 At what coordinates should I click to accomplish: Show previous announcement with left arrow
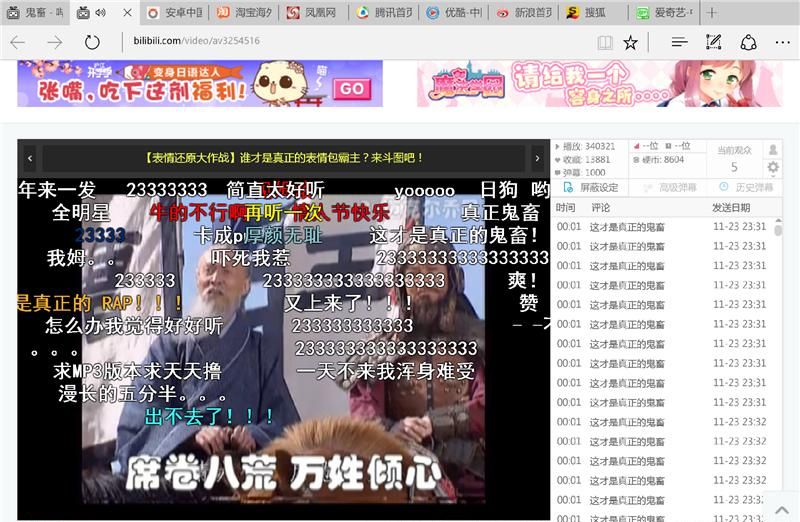coord(30,159)
